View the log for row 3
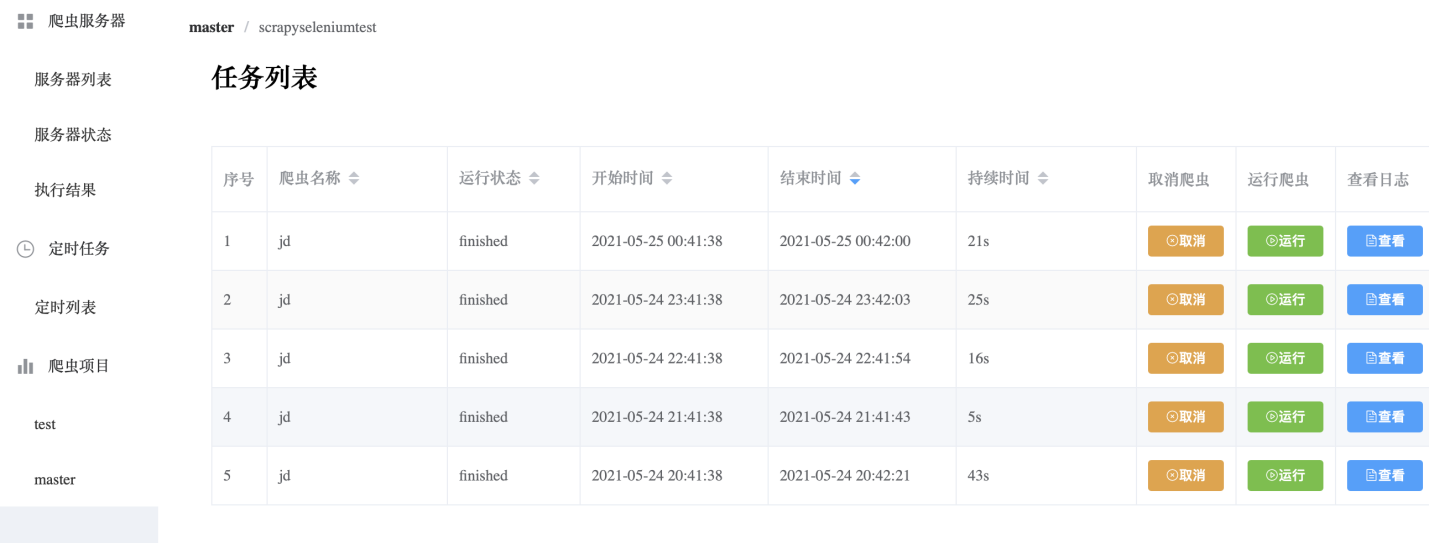Image resolution: width=1429 pixels, height=543 pixels. [1385, 358]
